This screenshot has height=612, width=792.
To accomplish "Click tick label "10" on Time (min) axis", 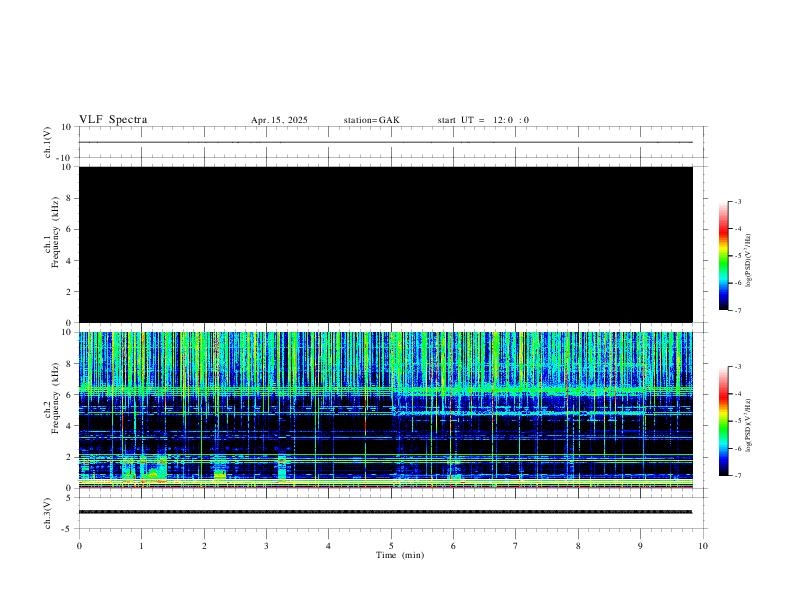I will pyautogui.click(x=703, y=546).
